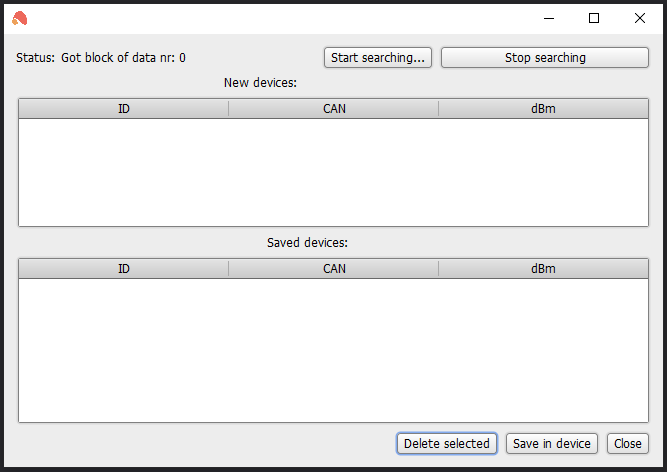Click empty area of New devices table
This screenshot has width=667, height=472.
[x=334, y=172]
